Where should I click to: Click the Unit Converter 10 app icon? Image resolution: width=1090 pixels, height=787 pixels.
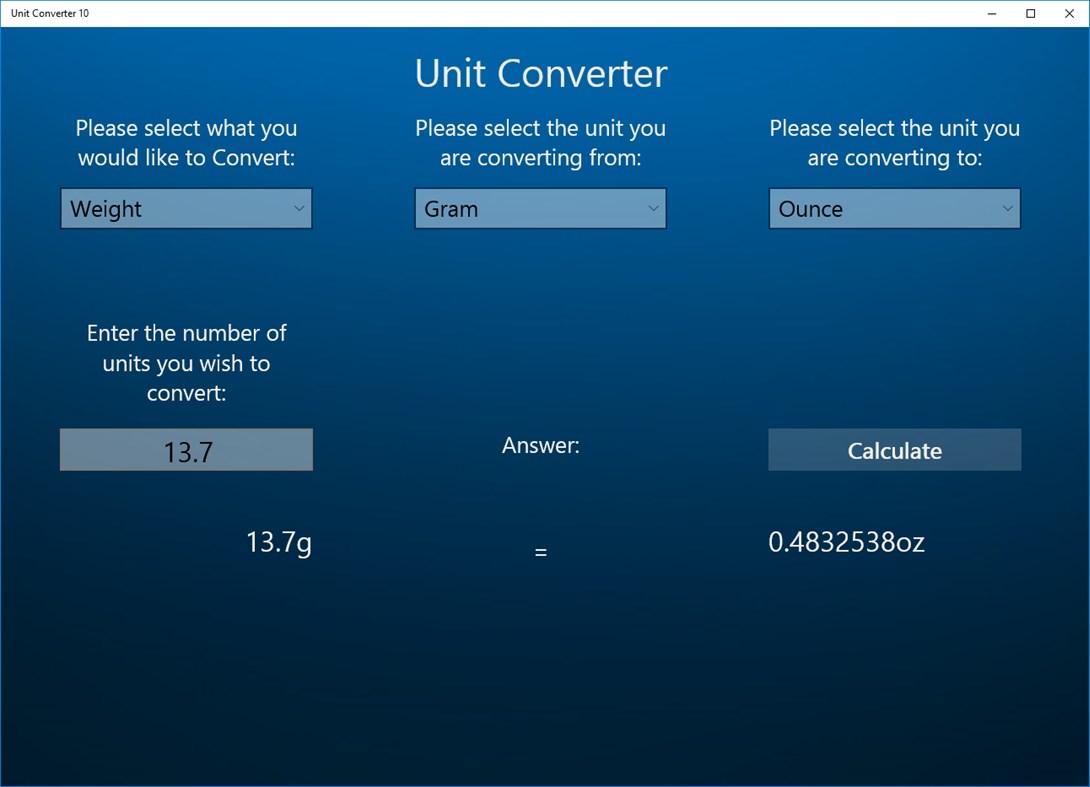10,13
